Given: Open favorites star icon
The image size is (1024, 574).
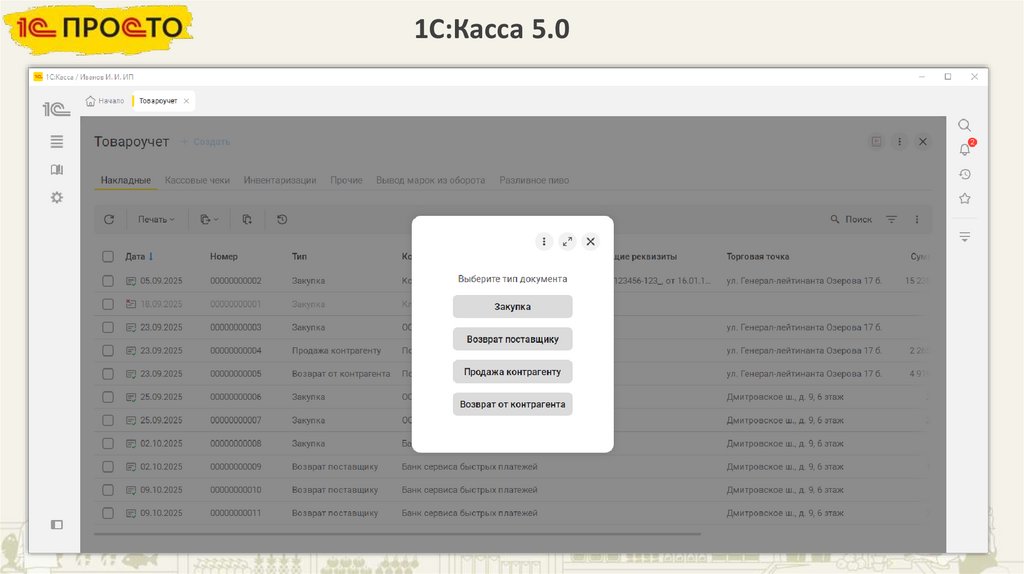Looking at the screenshot, I should tap(965, 199).
